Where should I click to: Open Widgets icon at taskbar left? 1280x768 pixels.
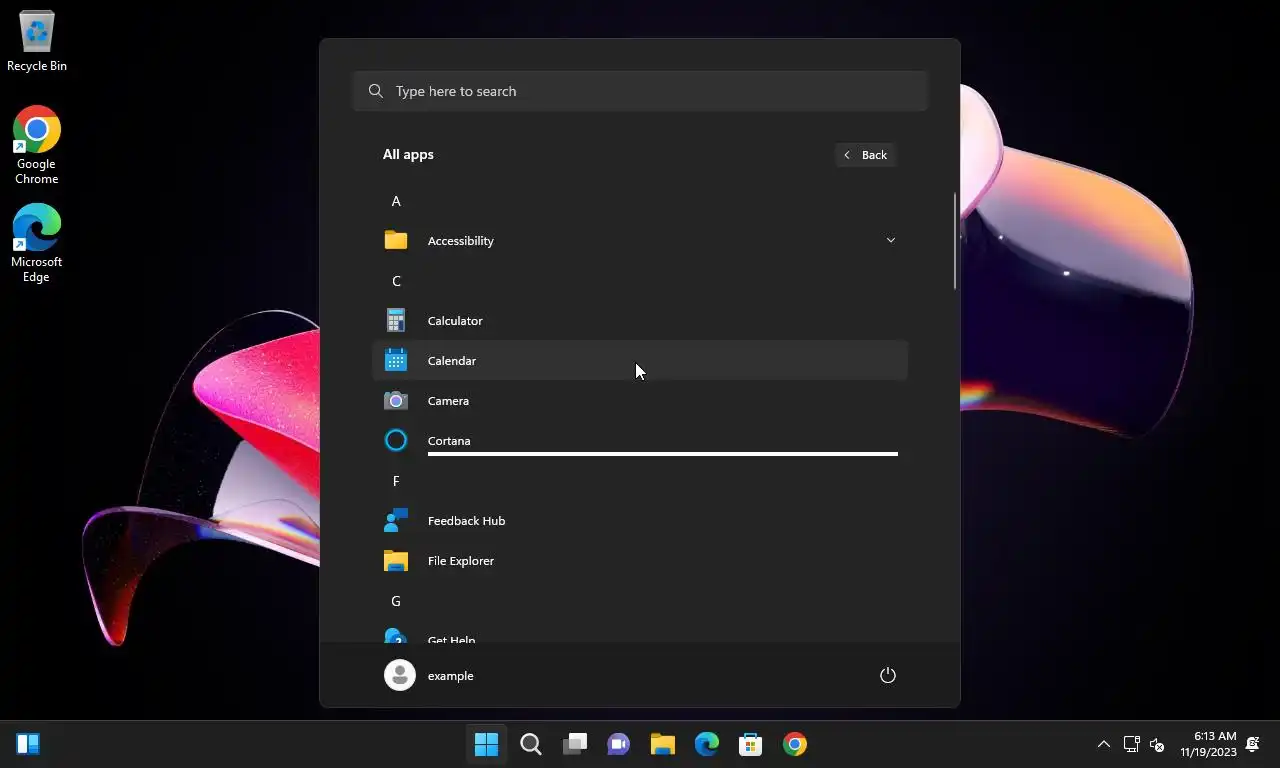pos(28,744)
